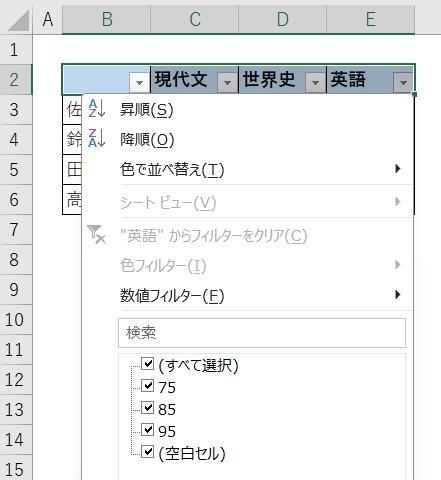Select row 10 header

[16, 319]
